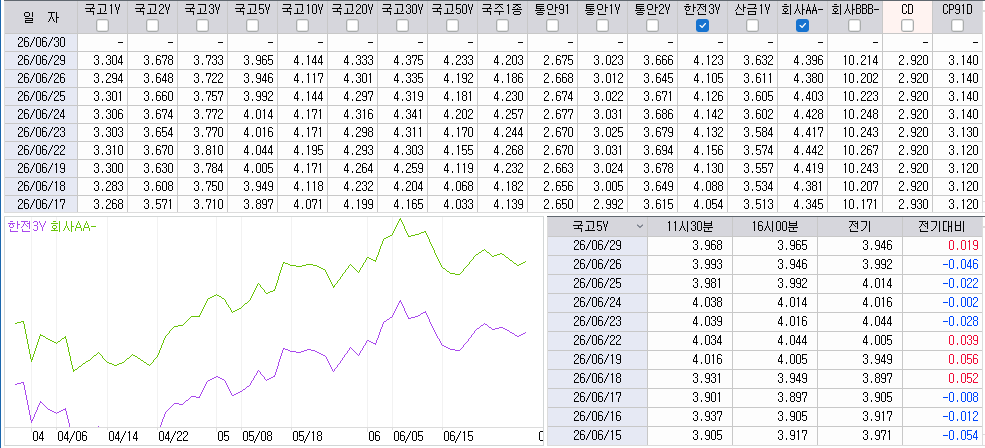The width and height of the screenshot is (985, 448).
Task: Click the green 회사AA- chart line peak
Action: (400, 219)
